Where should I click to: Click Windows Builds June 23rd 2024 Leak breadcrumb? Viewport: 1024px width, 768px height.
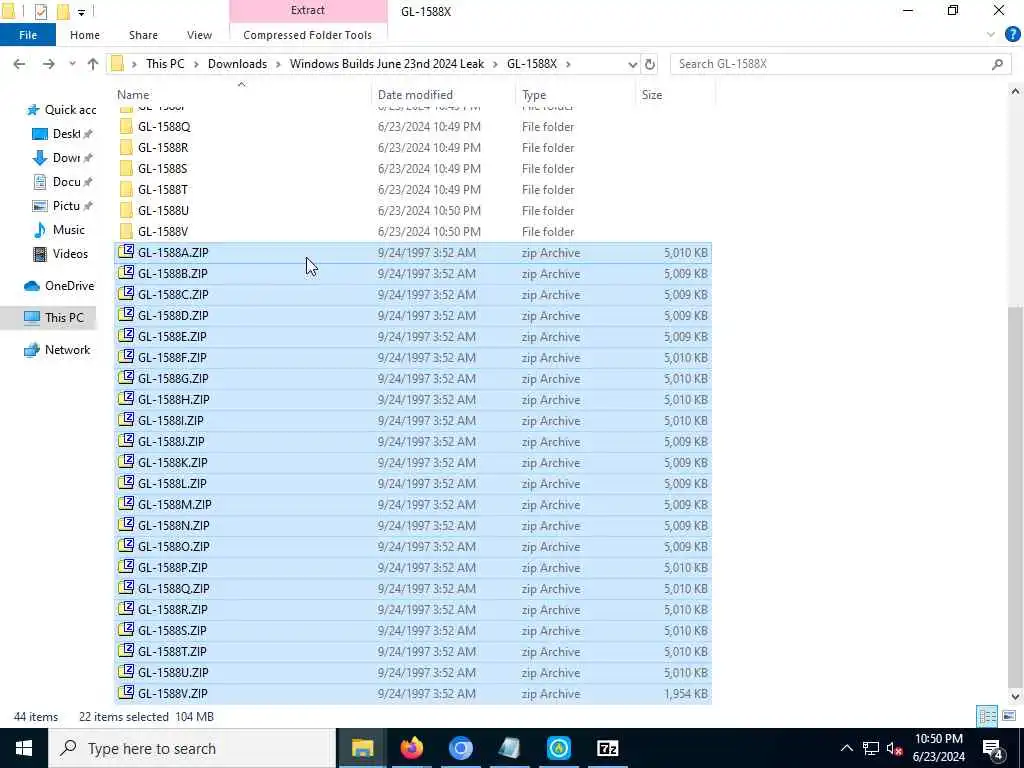click(387, 64)
